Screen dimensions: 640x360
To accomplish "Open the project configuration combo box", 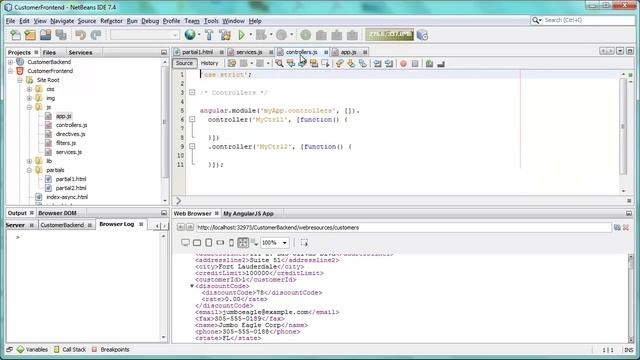I will pos(145,35).
